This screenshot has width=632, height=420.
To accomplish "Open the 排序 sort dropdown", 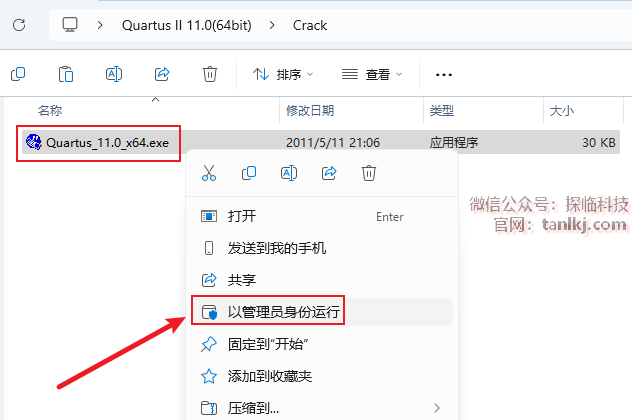I will point(283,75).
